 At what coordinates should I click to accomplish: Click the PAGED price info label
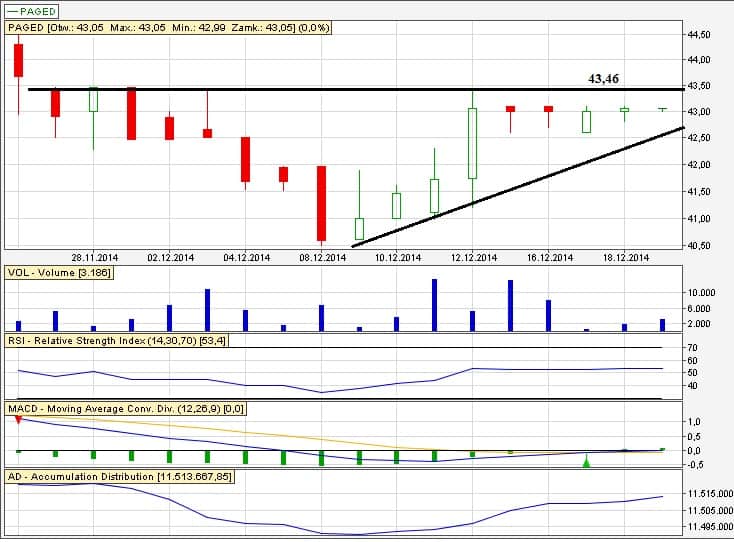(169, 28)
